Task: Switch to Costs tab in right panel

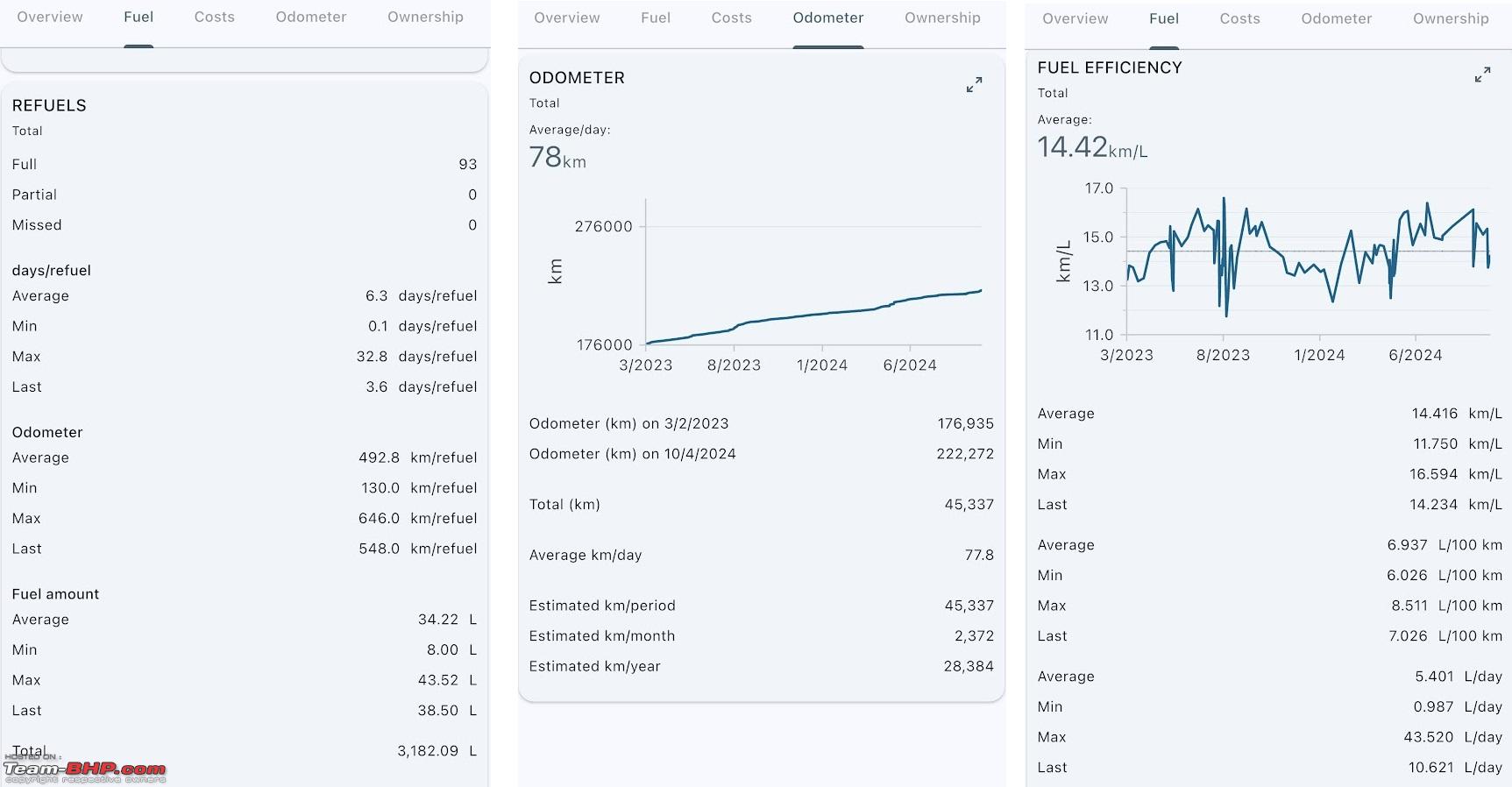Action: pos(1240,18)
